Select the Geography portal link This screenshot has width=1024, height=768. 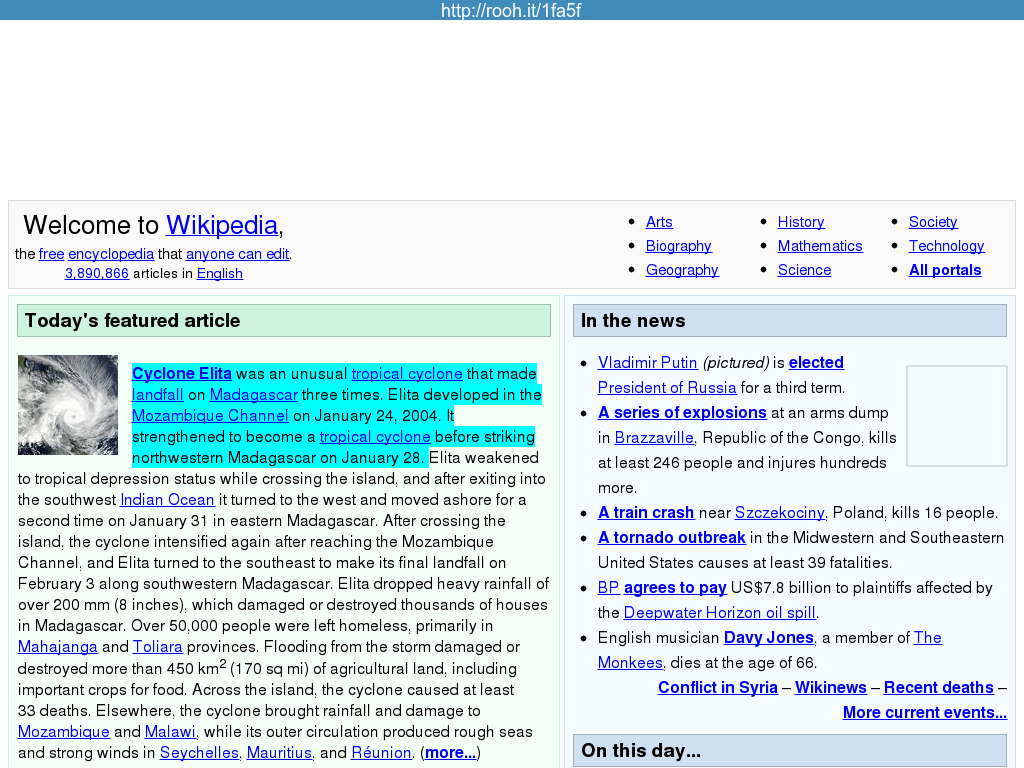[682, 270]
